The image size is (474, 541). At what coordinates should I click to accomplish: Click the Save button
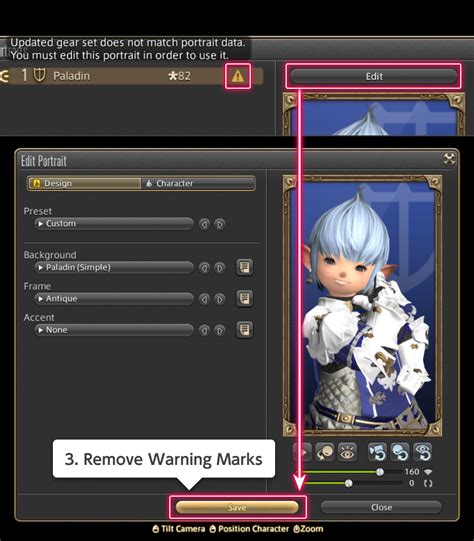pyautogui.click(x=237, y=508)
